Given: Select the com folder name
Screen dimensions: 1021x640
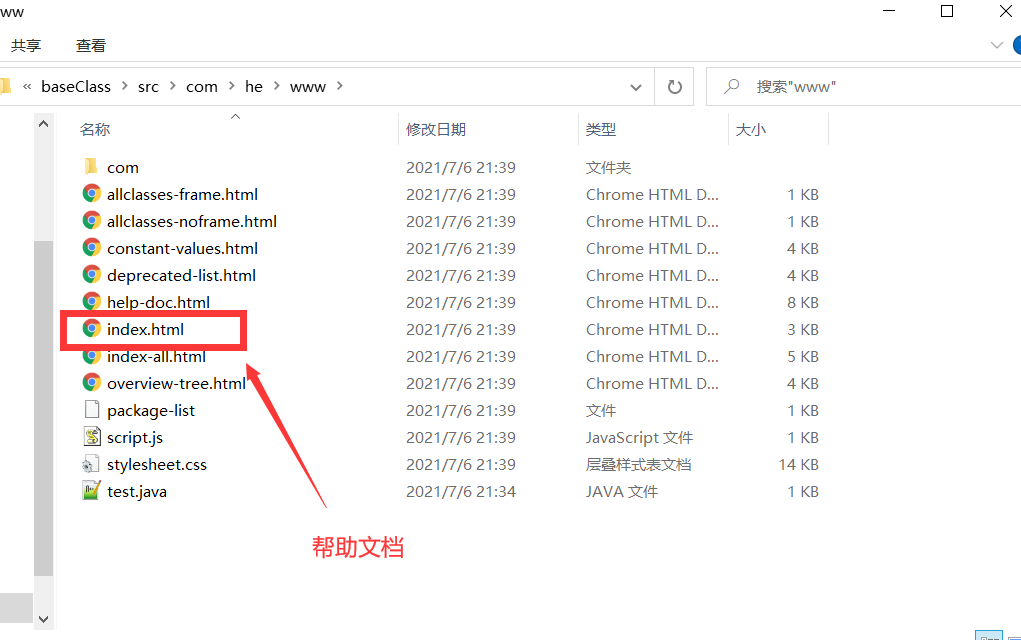Looking at the screenshot, I should click(122, 167).
